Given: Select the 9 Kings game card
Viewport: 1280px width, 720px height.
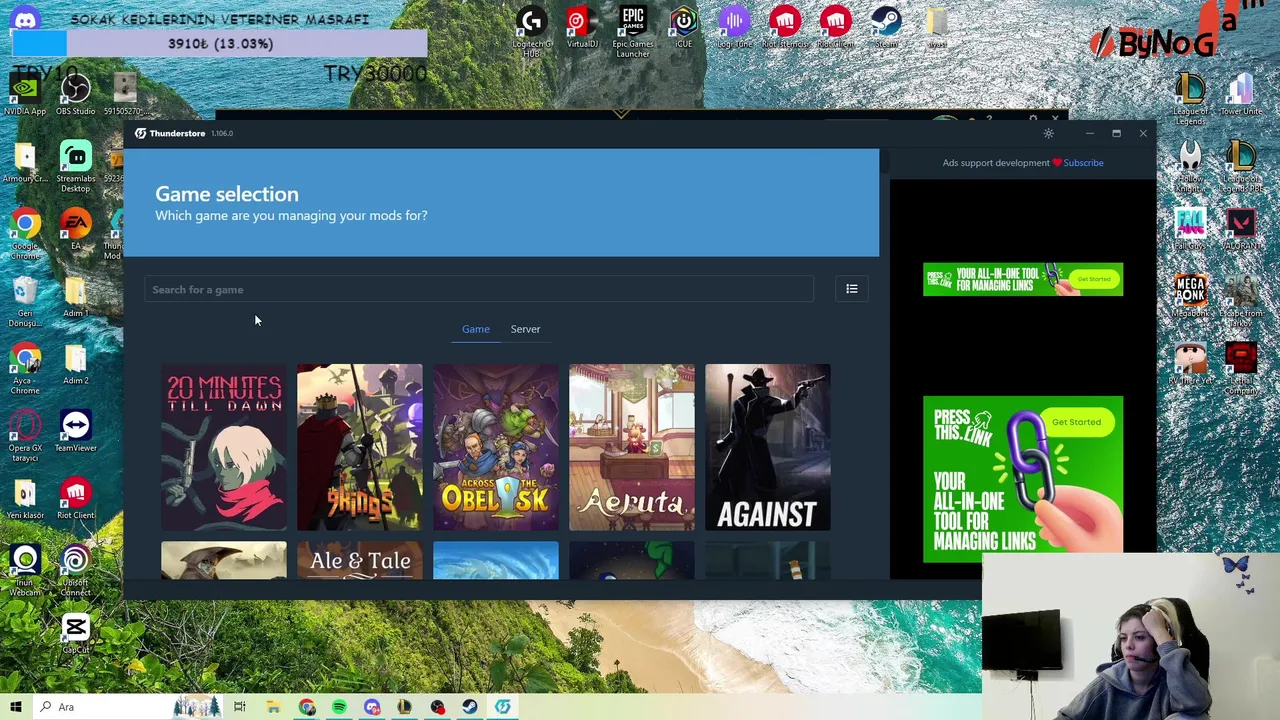Looking at the screenshot, I should tap(360, 447).
